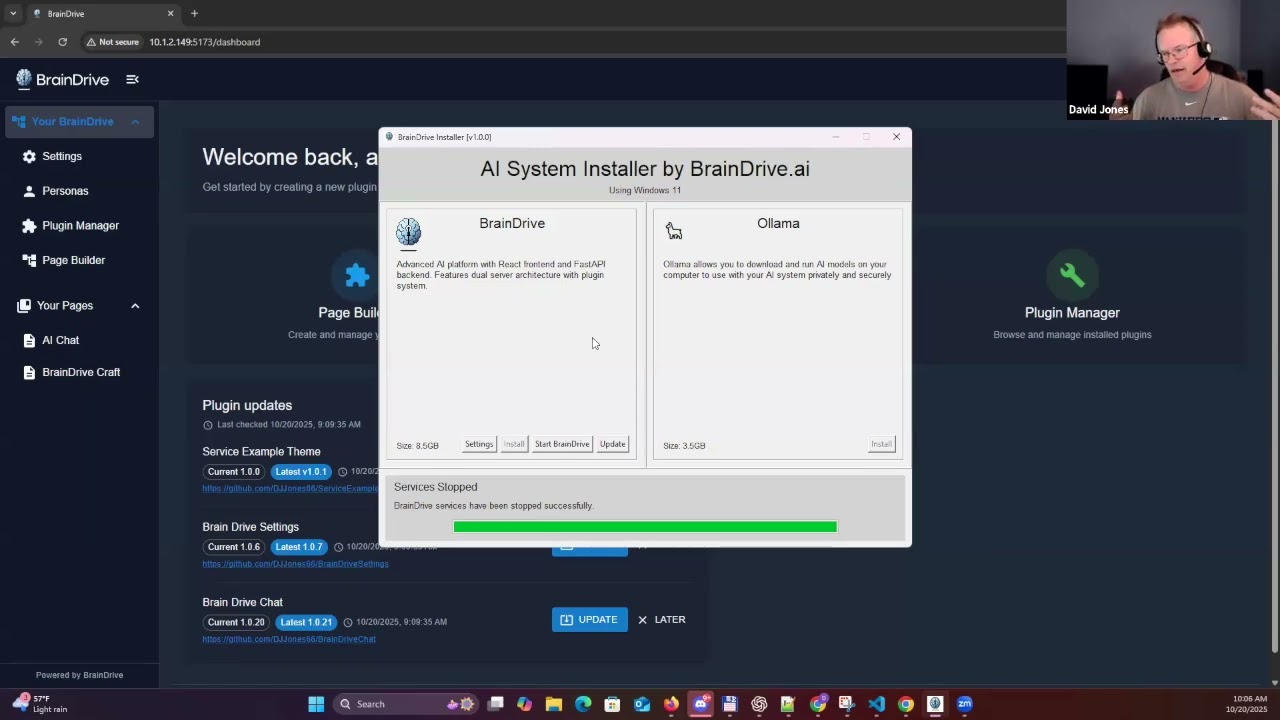Click the green installer progress bar

point(645,527)
